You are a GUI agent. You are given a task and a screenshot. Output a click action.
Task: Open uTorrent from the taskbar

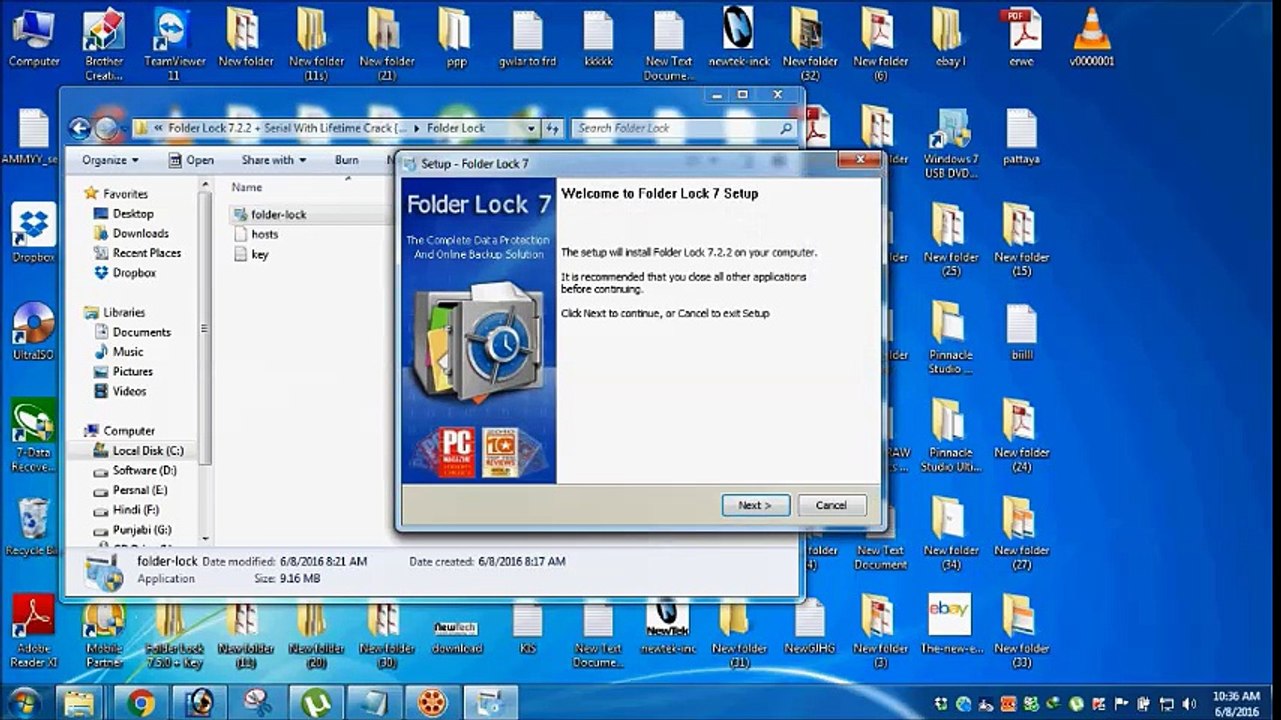[315, 702]
